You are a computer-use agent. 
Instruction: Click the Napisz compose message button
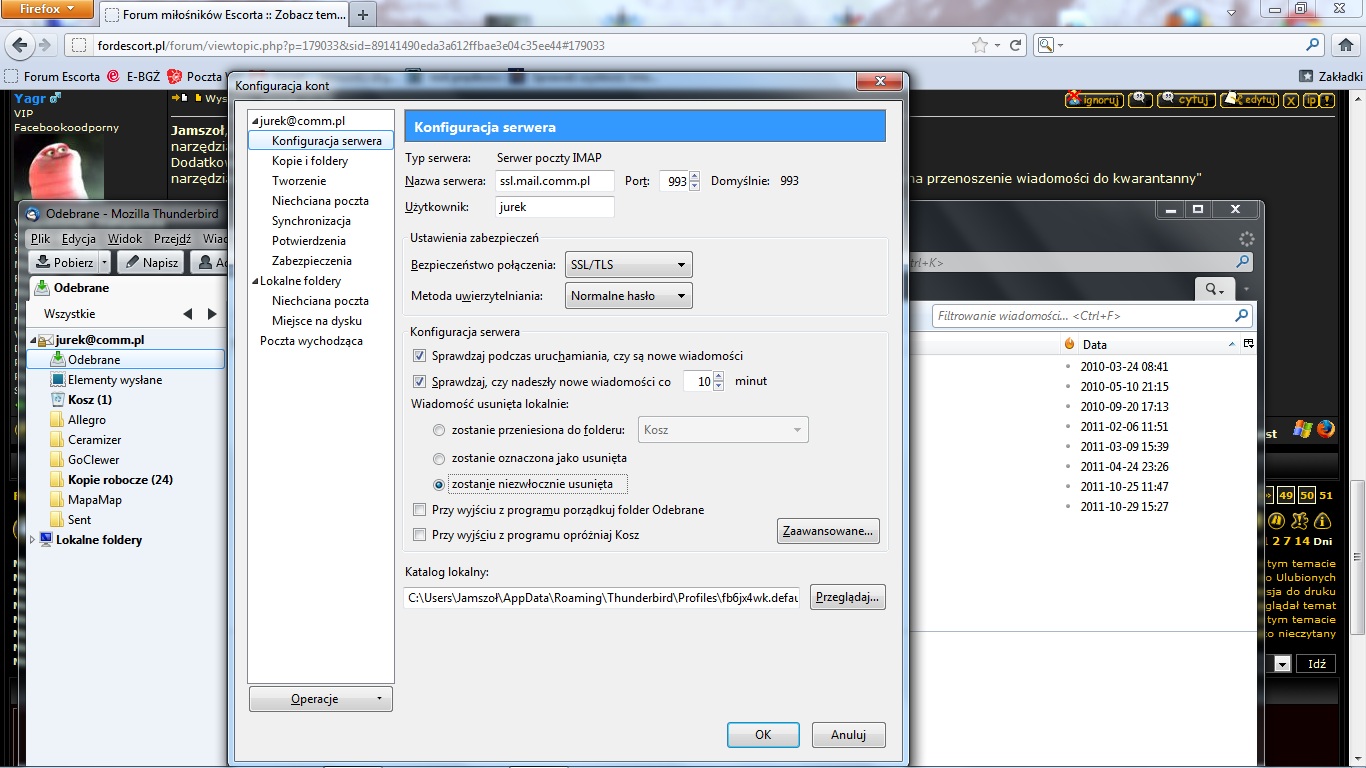[150, 262]
